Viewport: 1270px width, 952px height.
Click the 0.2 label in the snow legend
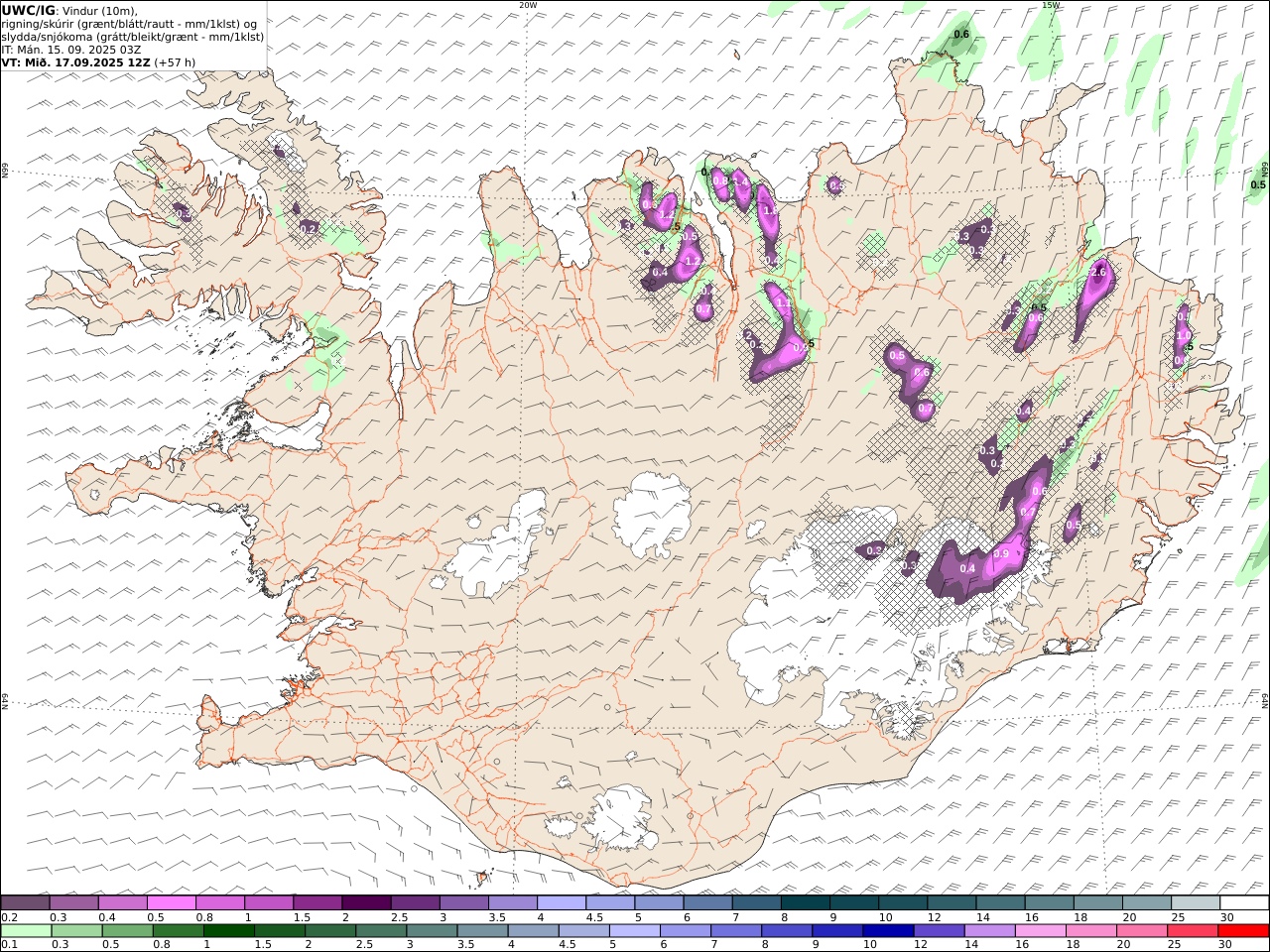[x=9, y=917]
